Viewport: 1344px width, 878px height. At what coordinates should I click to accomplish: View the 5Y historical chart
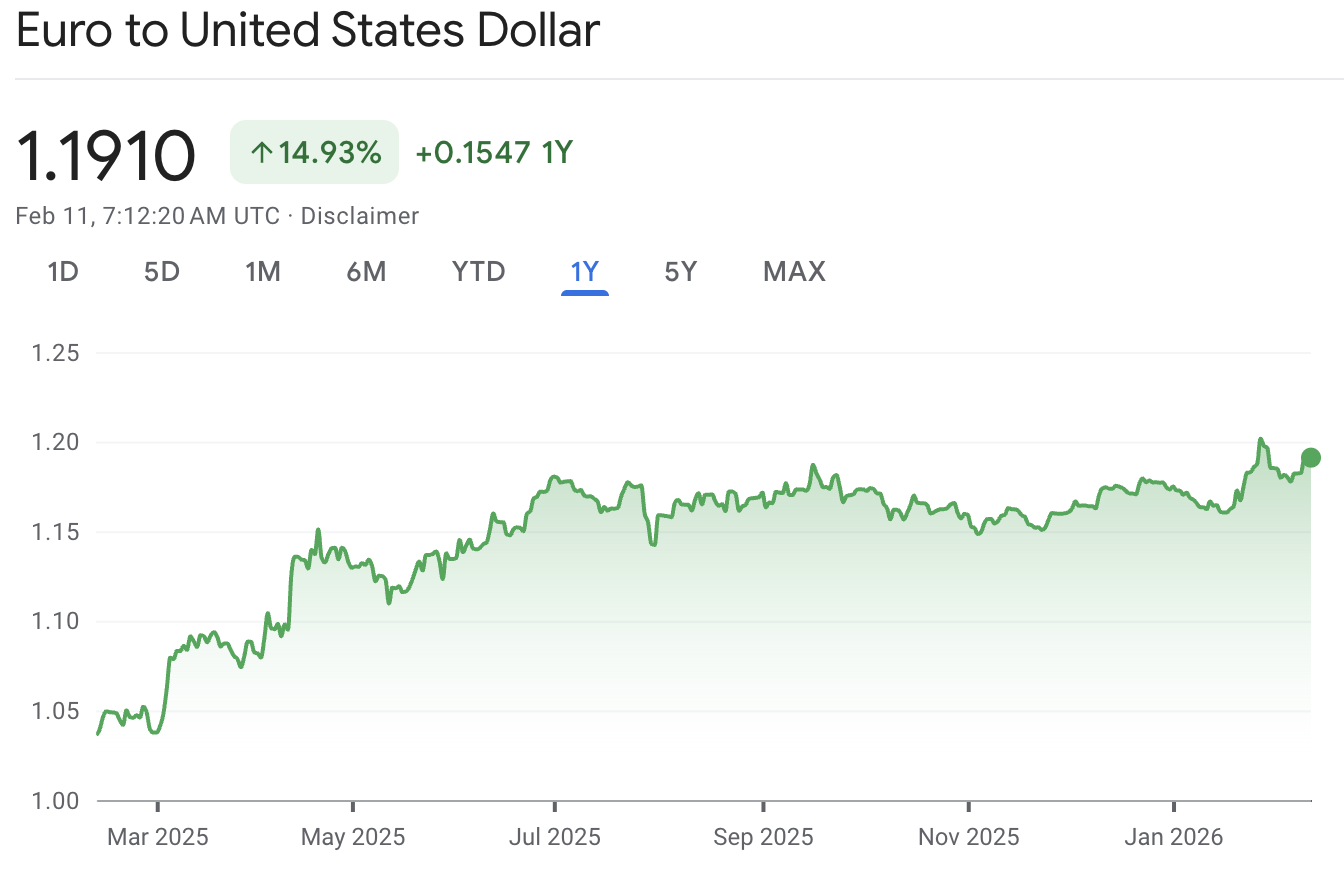[x=679, y=271]
